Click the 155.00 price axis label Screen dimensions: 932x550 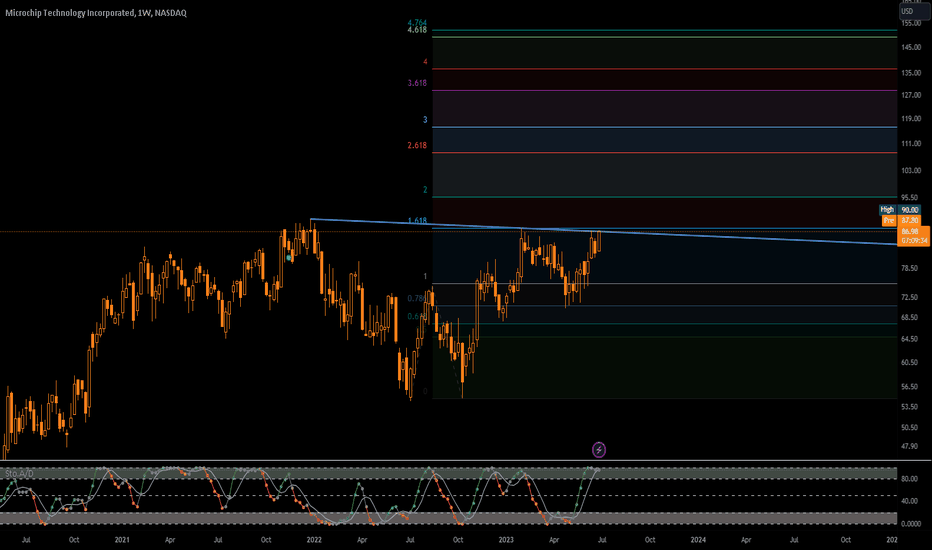(911, 23)
